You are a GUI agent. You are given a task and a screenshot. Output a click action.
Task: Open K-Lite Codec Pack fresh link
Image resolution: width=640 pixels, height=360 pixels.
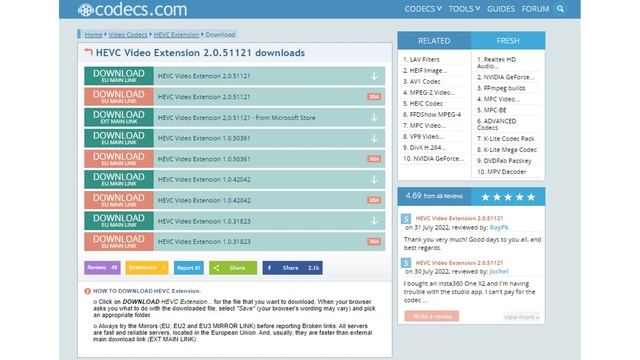[509, 139]
